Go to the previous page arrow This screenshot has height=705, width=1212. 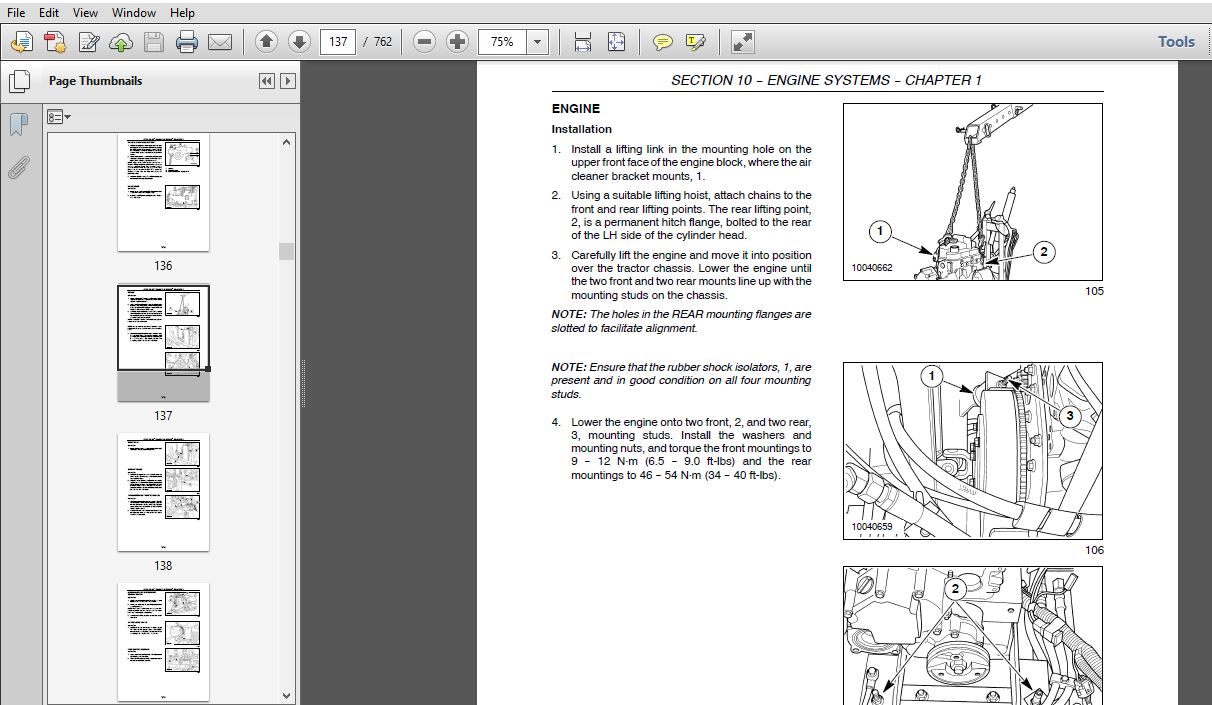coord(266,42)
